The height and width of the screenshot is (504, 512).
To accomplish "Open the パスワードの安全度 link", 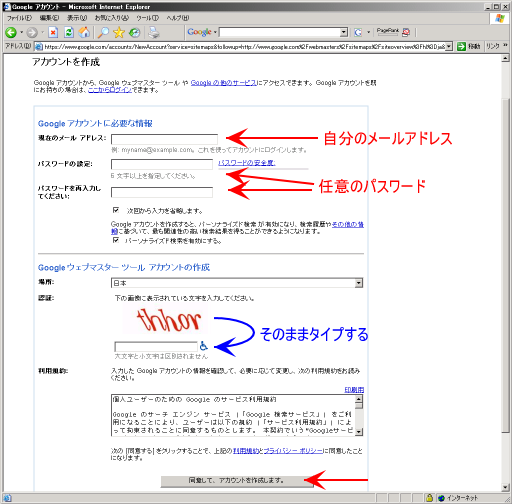I will [247, 163].
